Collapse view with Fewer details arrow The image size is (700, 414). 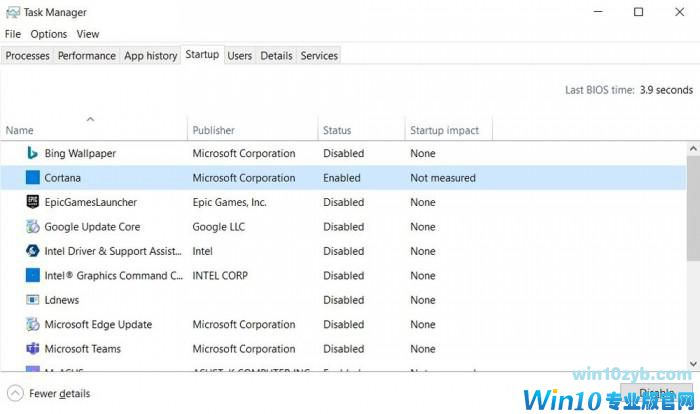15,394
